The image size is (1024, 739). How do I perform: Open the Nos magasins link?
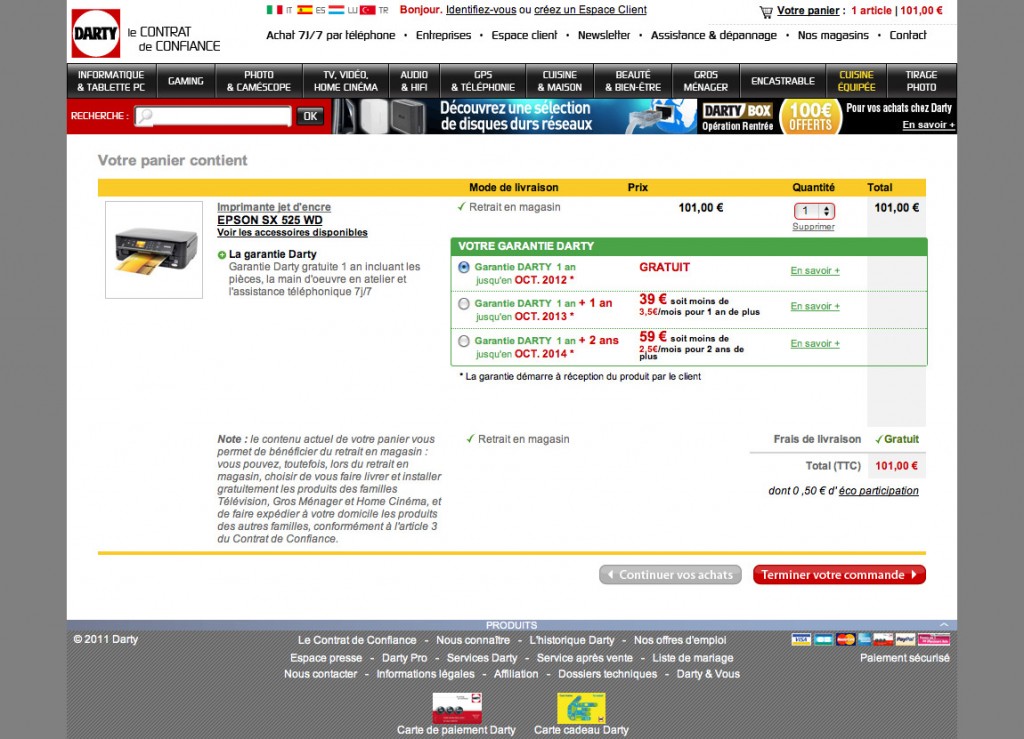[x=833, y=35]
